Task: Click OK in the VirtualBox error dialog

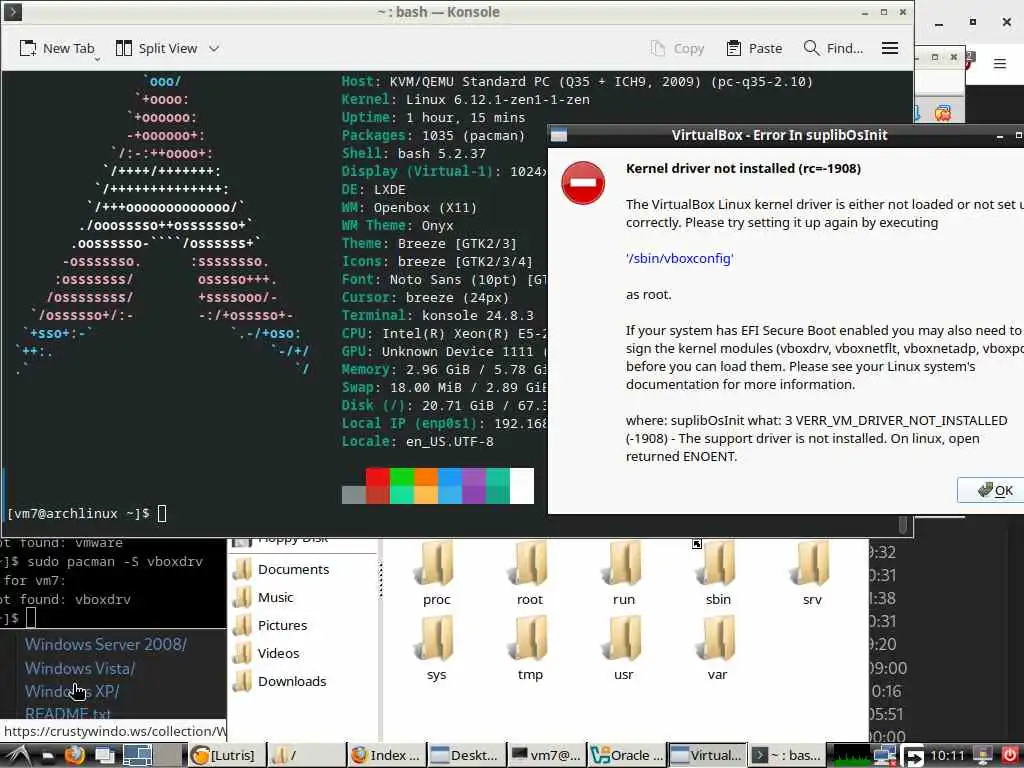Action: [x=995, y=490]
